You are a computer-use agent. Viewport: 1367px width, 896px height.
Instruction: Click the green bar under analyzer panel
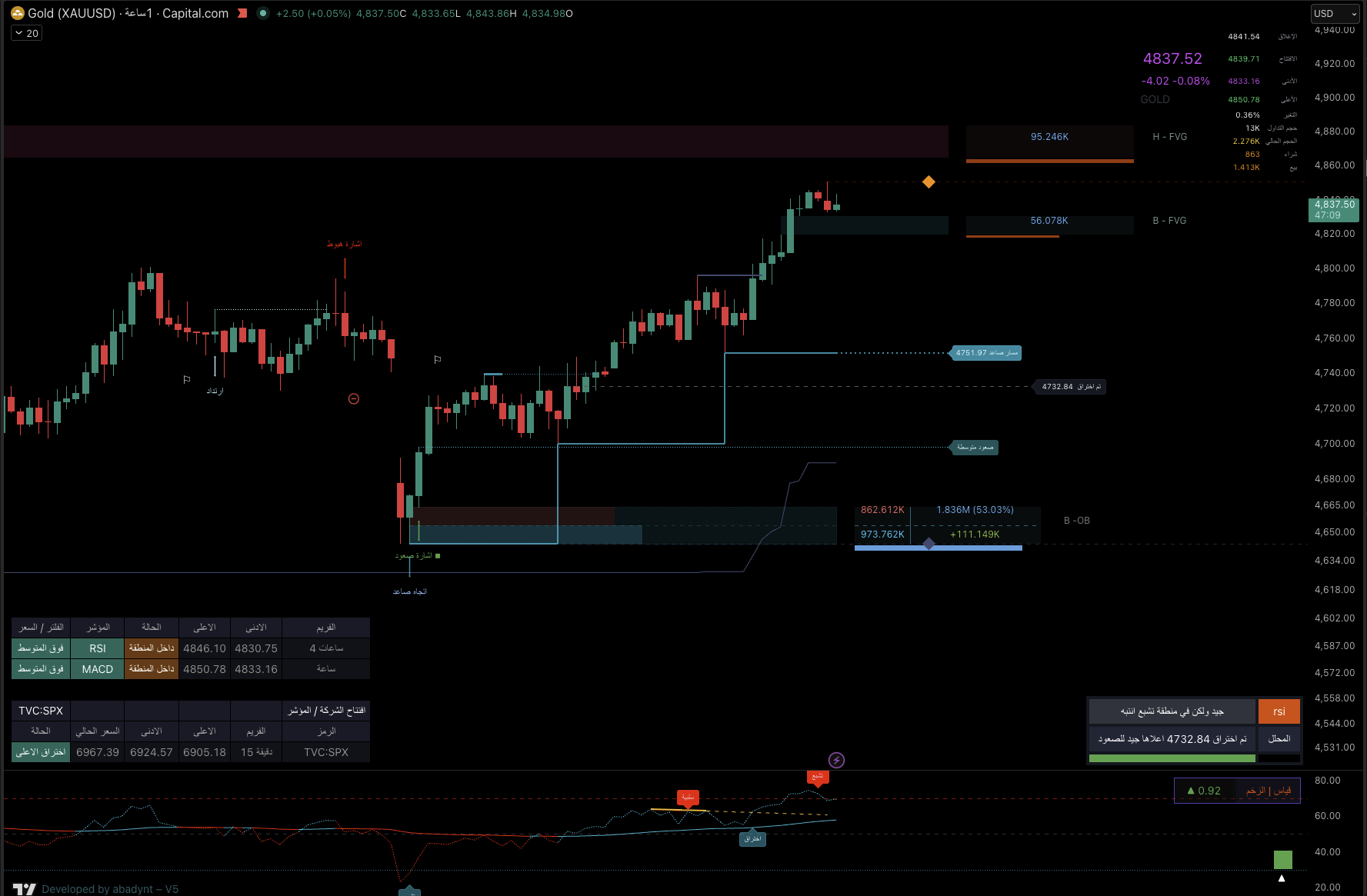pos(1172,758)
